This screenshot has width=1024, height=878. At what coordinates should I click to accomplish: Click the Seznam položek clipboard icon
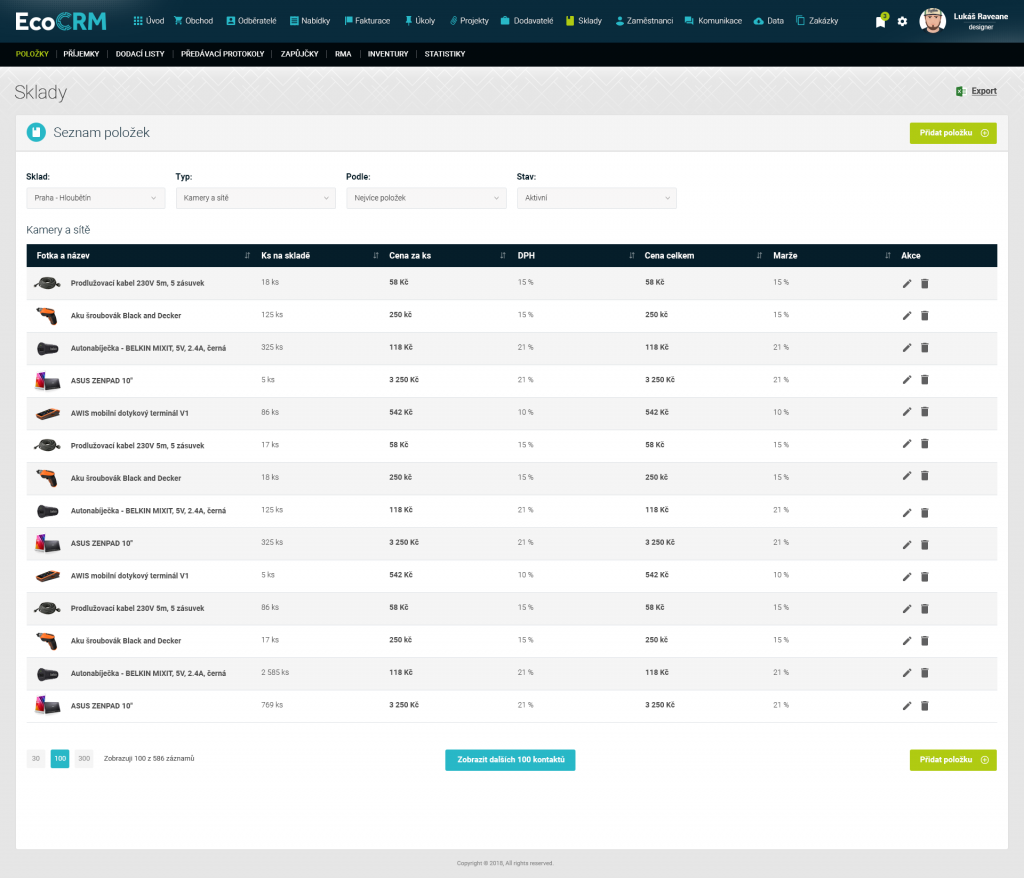(36, 132)
